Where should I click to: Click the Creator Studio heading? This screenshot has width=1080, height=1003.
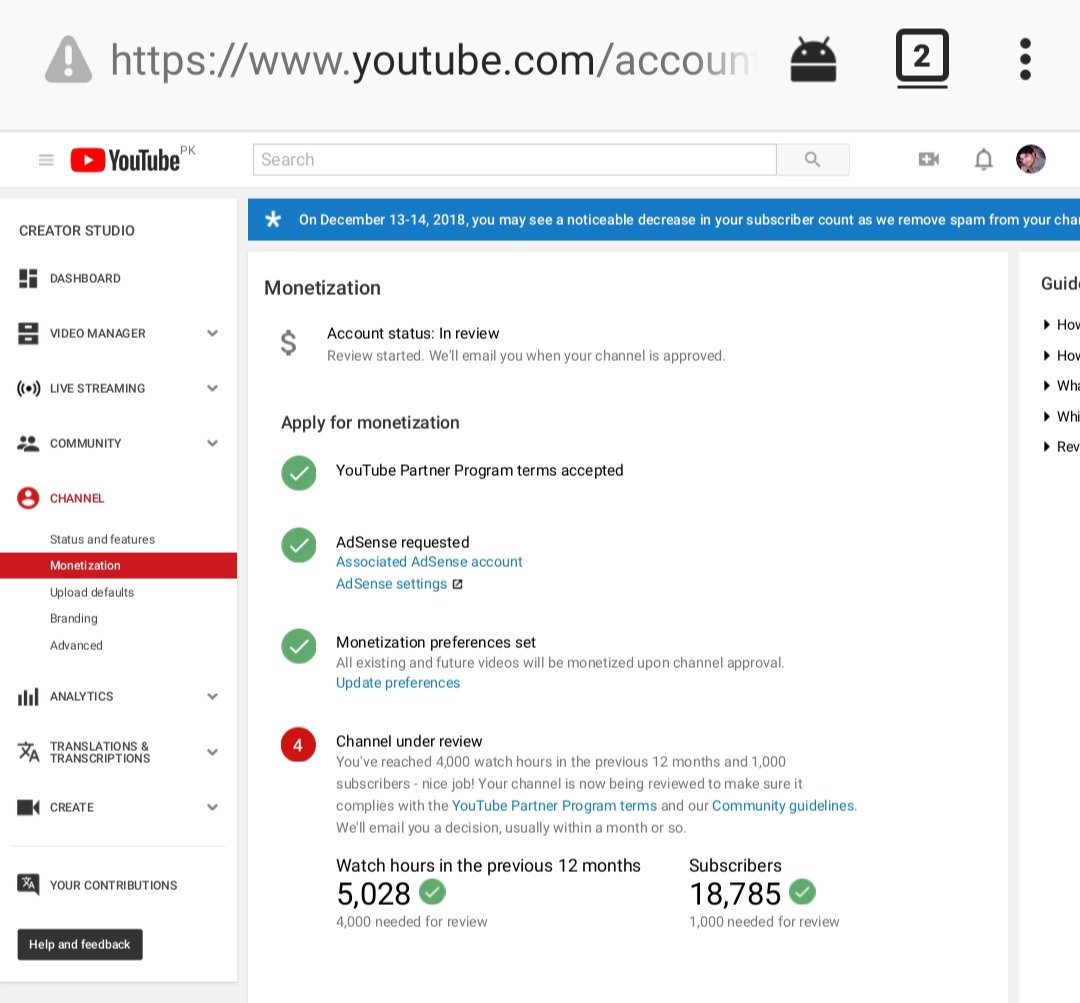click(x=76, y=231)
